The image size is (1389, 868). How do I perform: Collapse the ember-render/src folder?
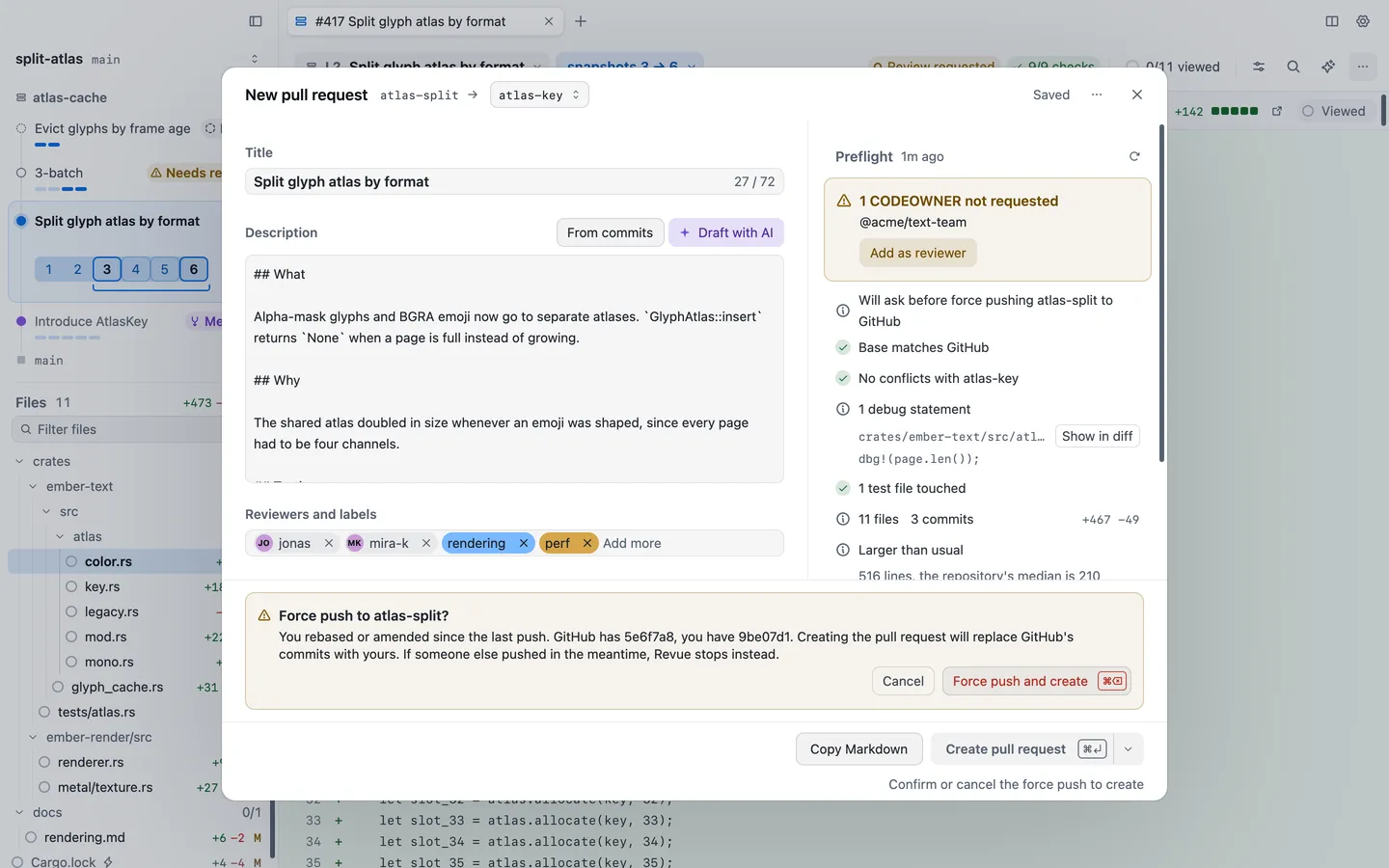(33, 737)
